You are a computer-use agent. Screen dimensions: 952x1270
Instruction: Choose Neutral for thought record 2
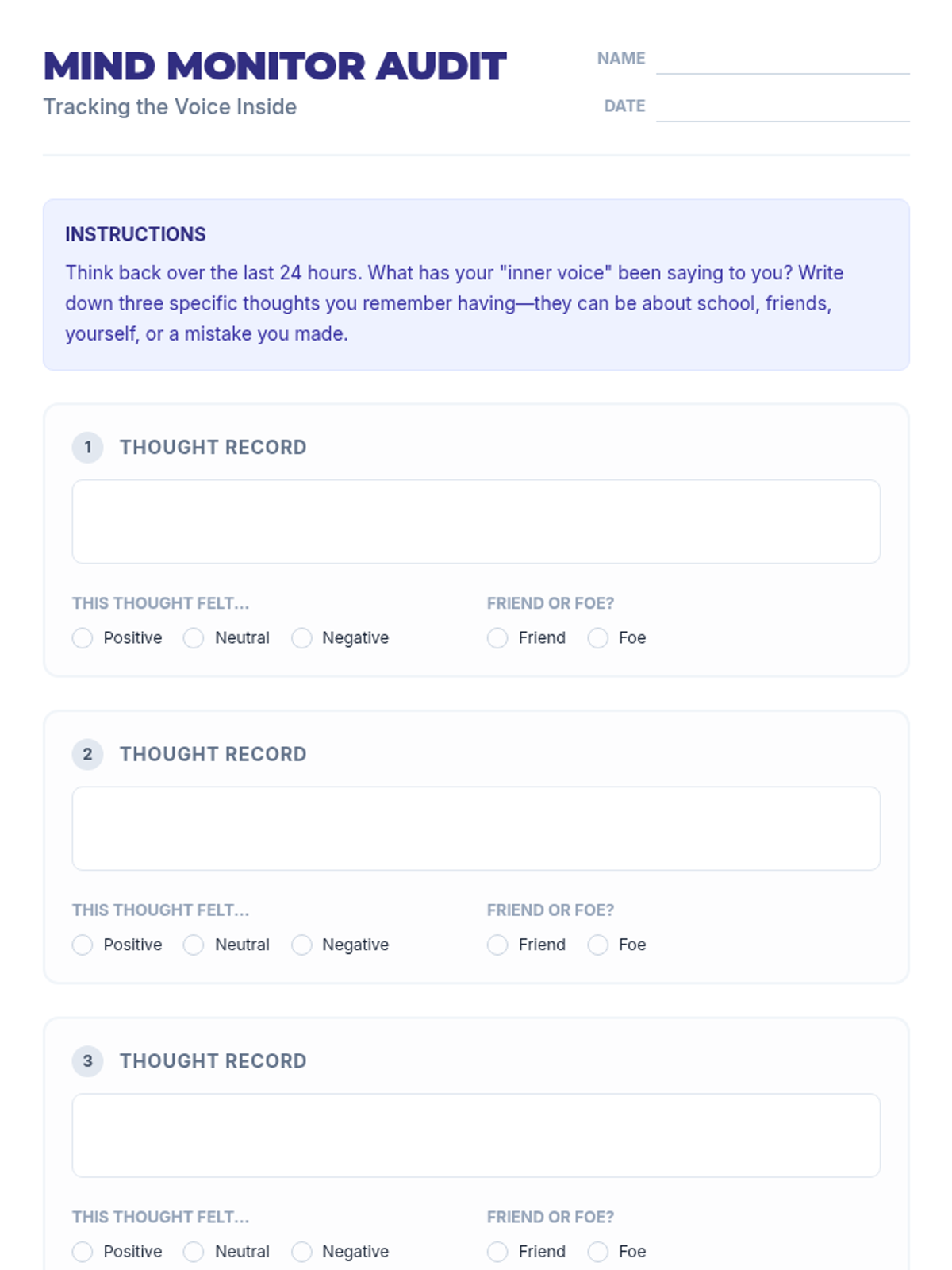point(194,945)
